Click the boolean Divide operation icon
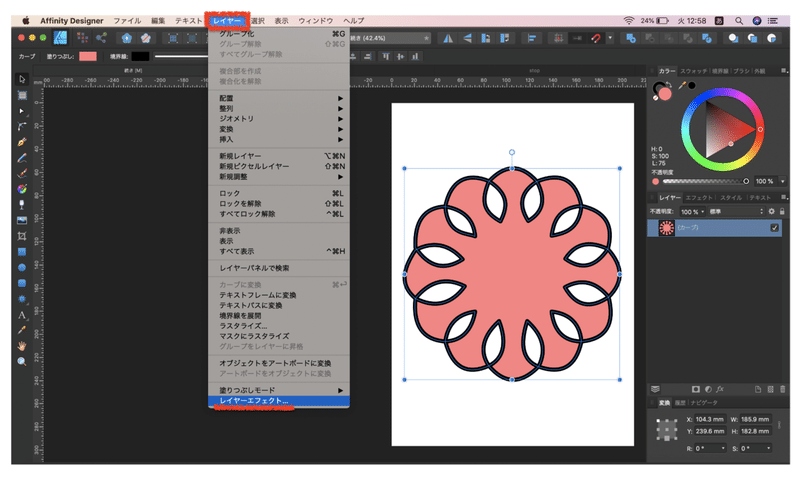This screenshot has height=479, width=800. (x=707, y=38)
